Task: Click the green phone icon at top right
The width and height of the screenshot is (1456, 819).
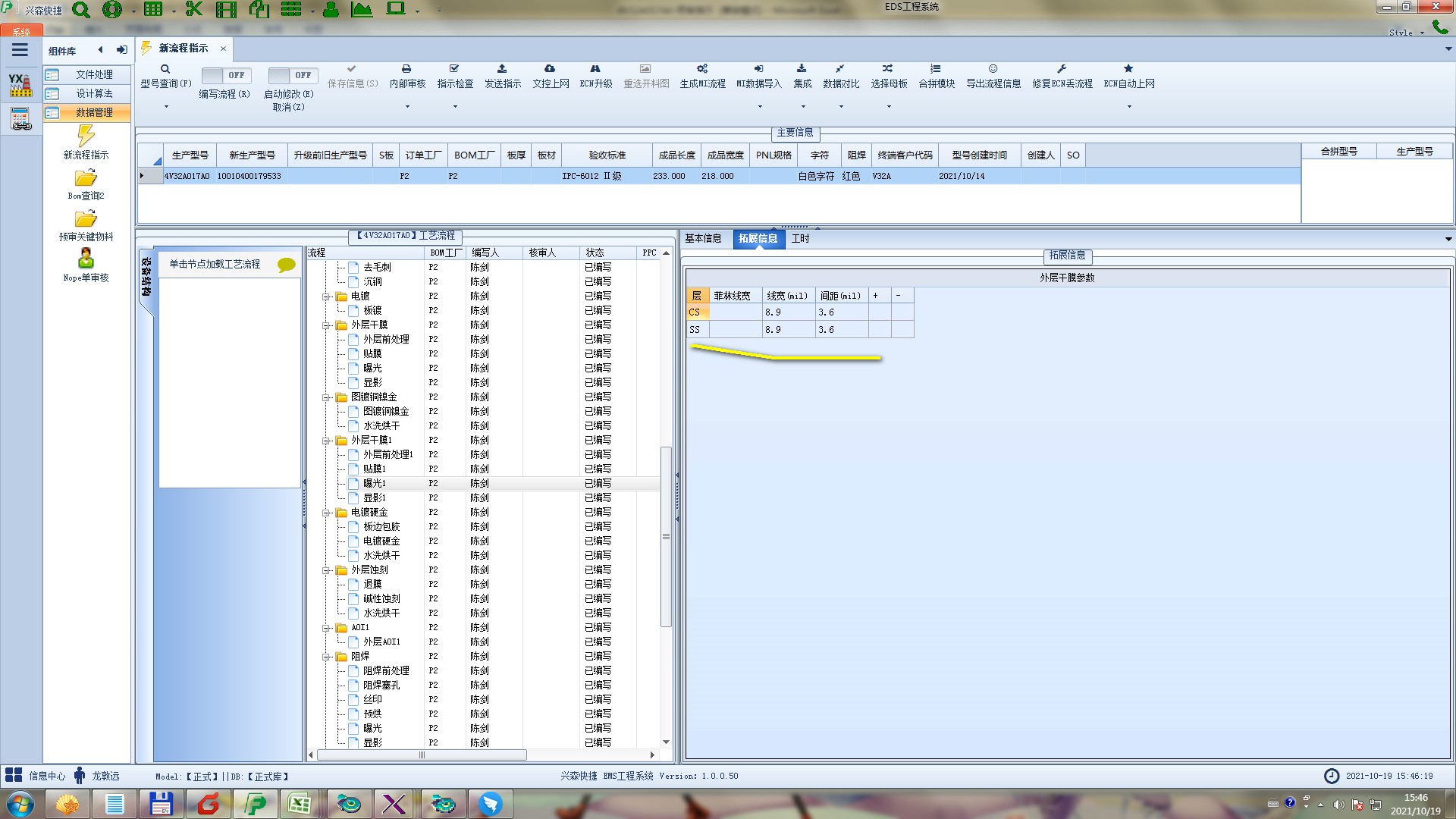Action: 1440,27
